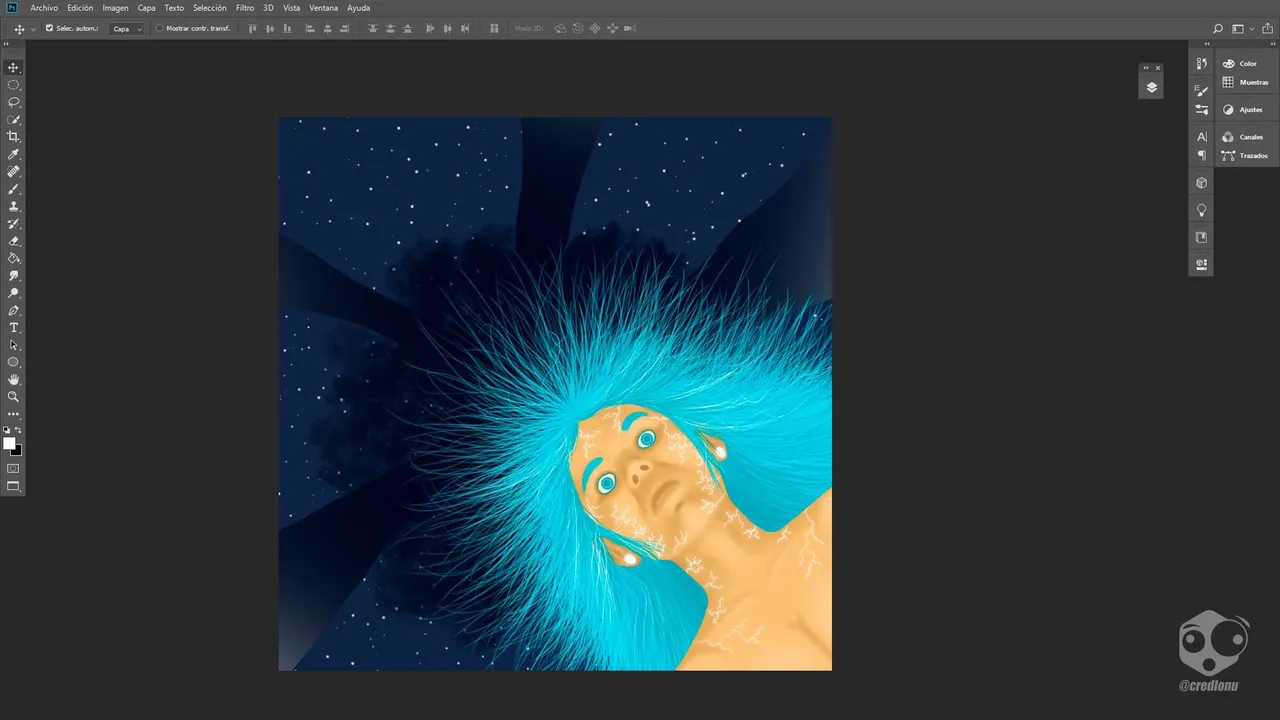1280x720 pixels.
Task: Toggle Quick Mask mode
Action: tap(14, 468)
